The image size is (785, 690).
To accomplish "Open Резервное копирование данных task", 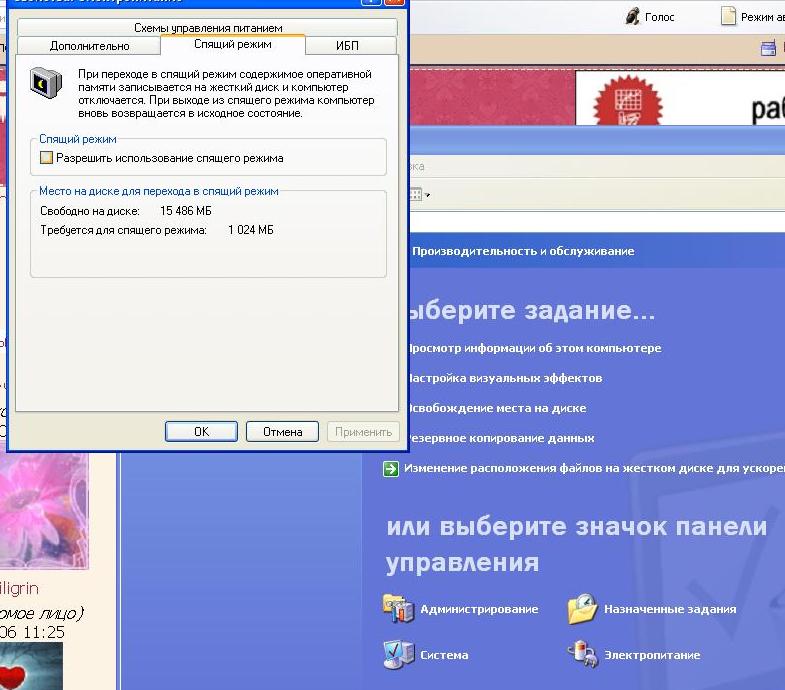I will pyautogui.click(x=501, y=438).
